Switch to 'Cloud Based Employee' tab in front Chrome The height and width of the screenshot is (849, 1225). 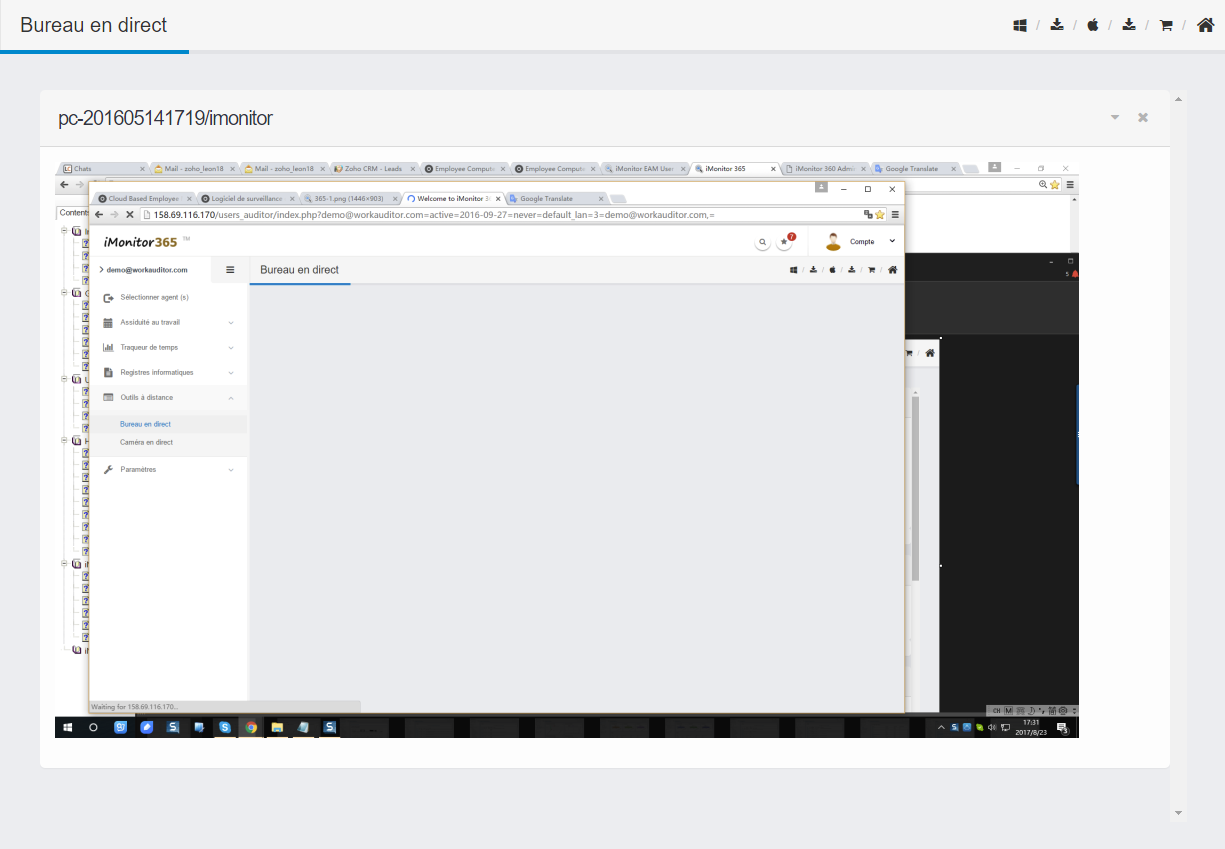tap(143, 198)
